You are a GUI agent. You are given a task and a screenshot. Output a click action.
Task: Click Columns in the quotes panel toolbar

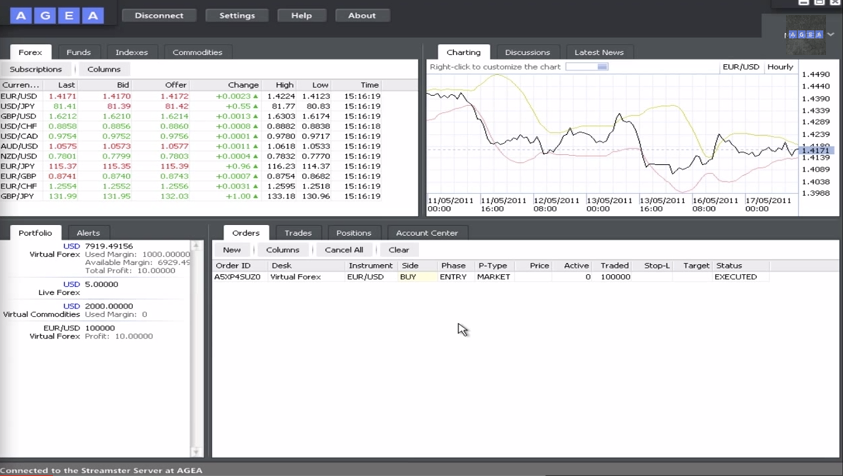tap(104, 69)
